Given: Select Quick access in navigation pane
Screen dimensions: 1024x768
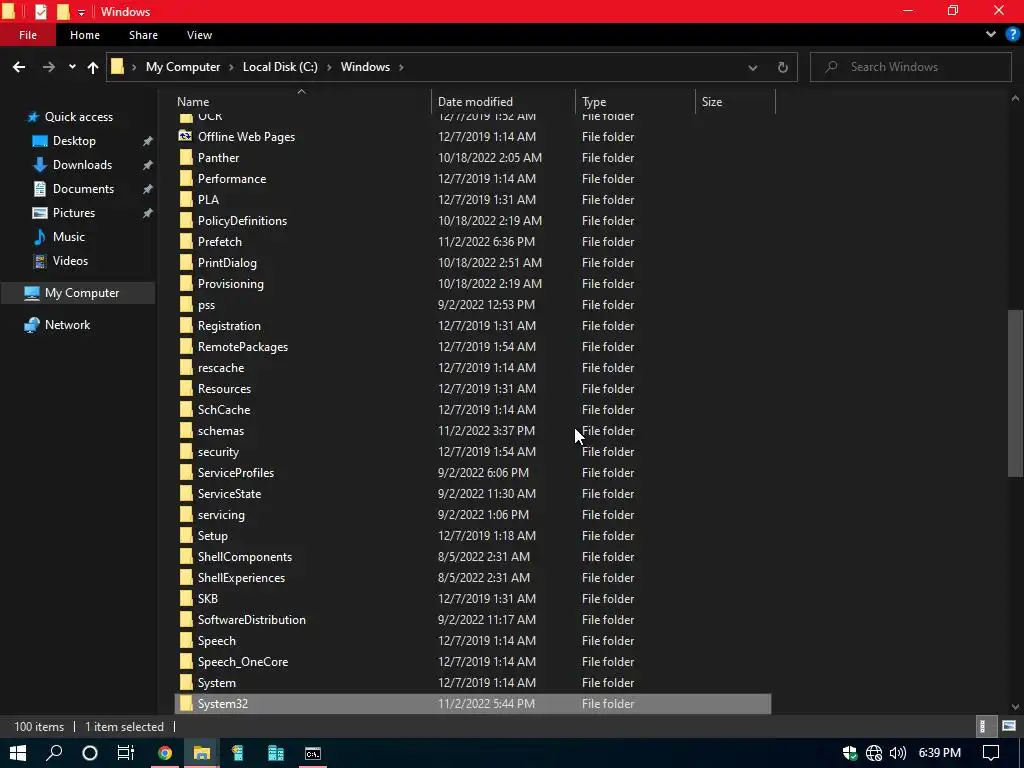Looking at the screenshot, I should click(x=78, y=117).
